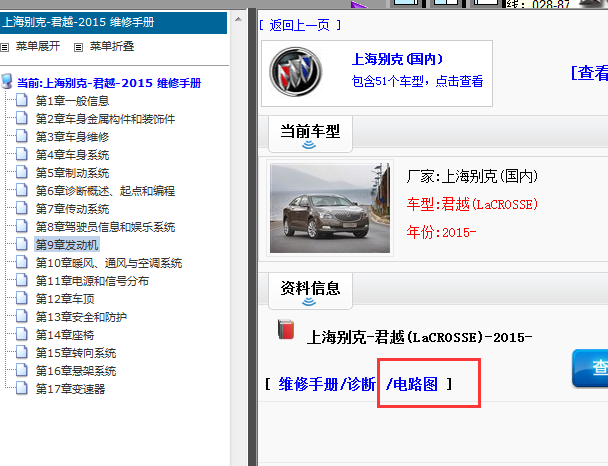
Task: Click the page icon for 第6章诊断概述、起点和编程
Action: point(22,190)
